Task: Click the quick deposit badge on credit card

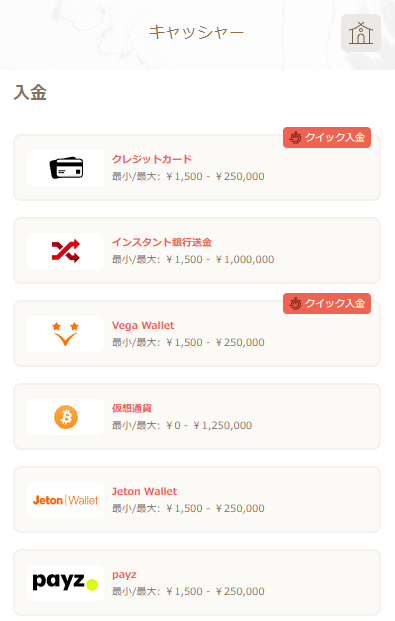Action: click(327, 137)
